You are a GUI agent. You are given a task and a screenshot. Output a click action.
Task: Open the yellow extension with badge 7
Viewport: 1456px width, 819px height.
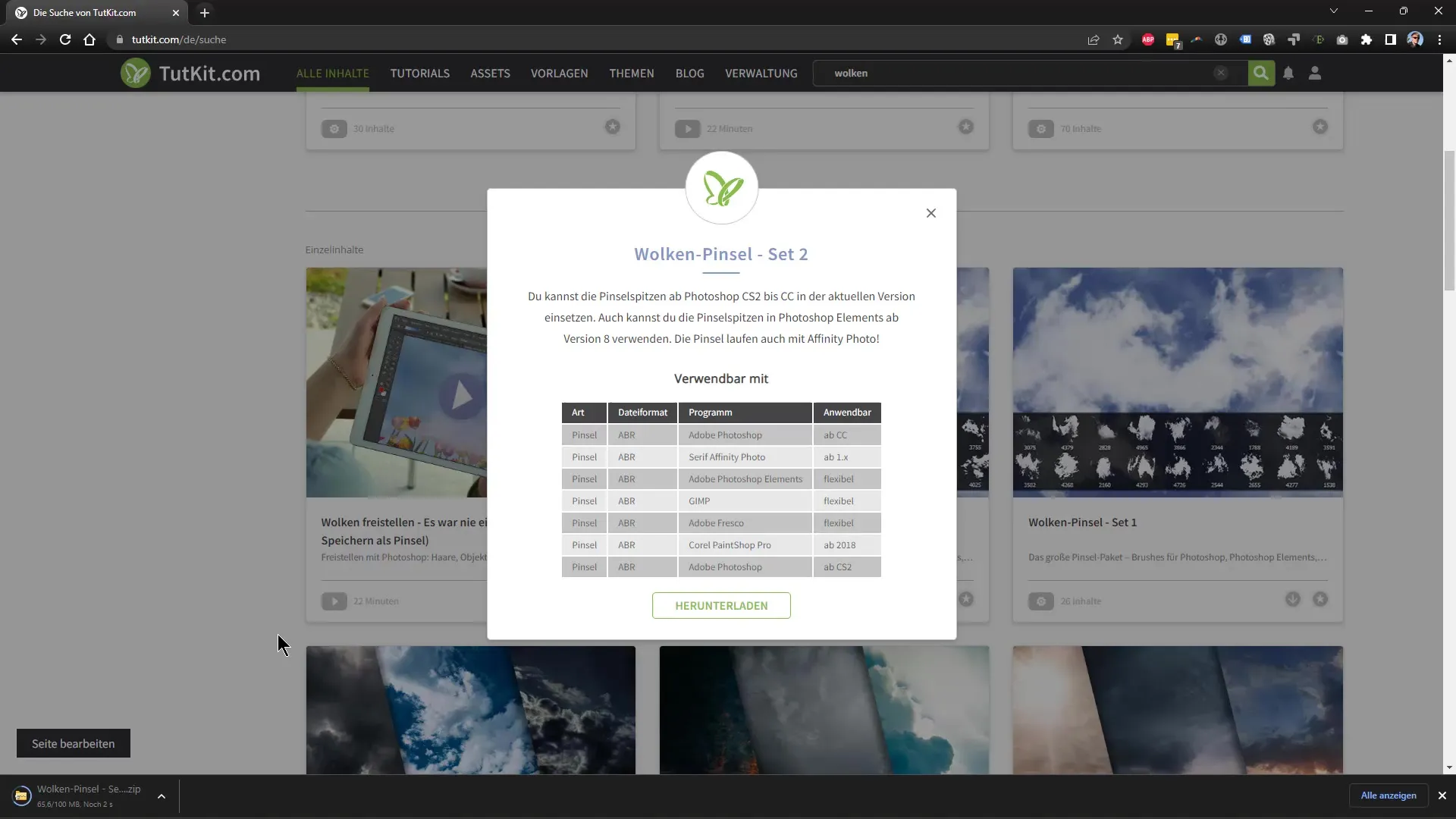[1172, 39]
